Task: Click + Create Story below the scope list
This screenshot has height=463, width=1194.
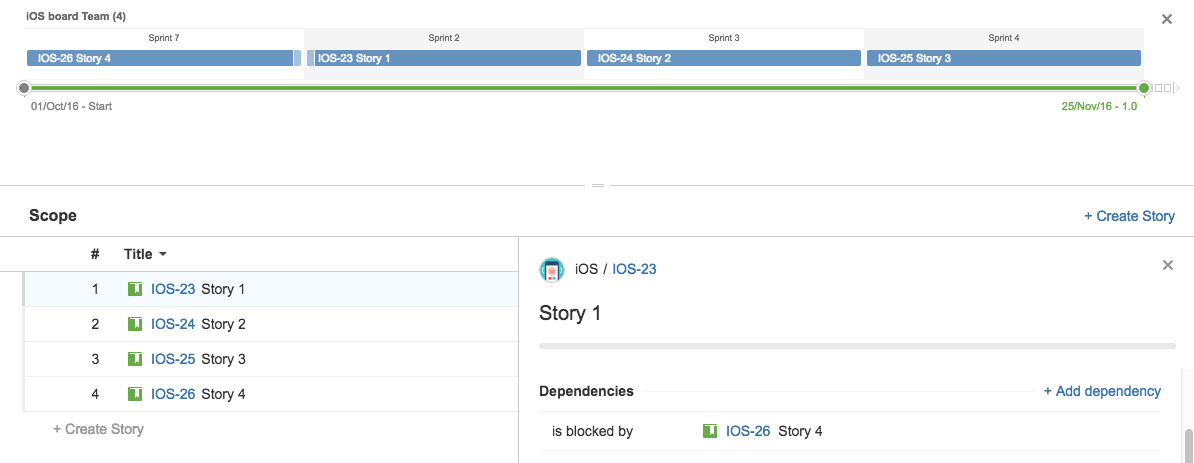Action: (x=98, y=429)
